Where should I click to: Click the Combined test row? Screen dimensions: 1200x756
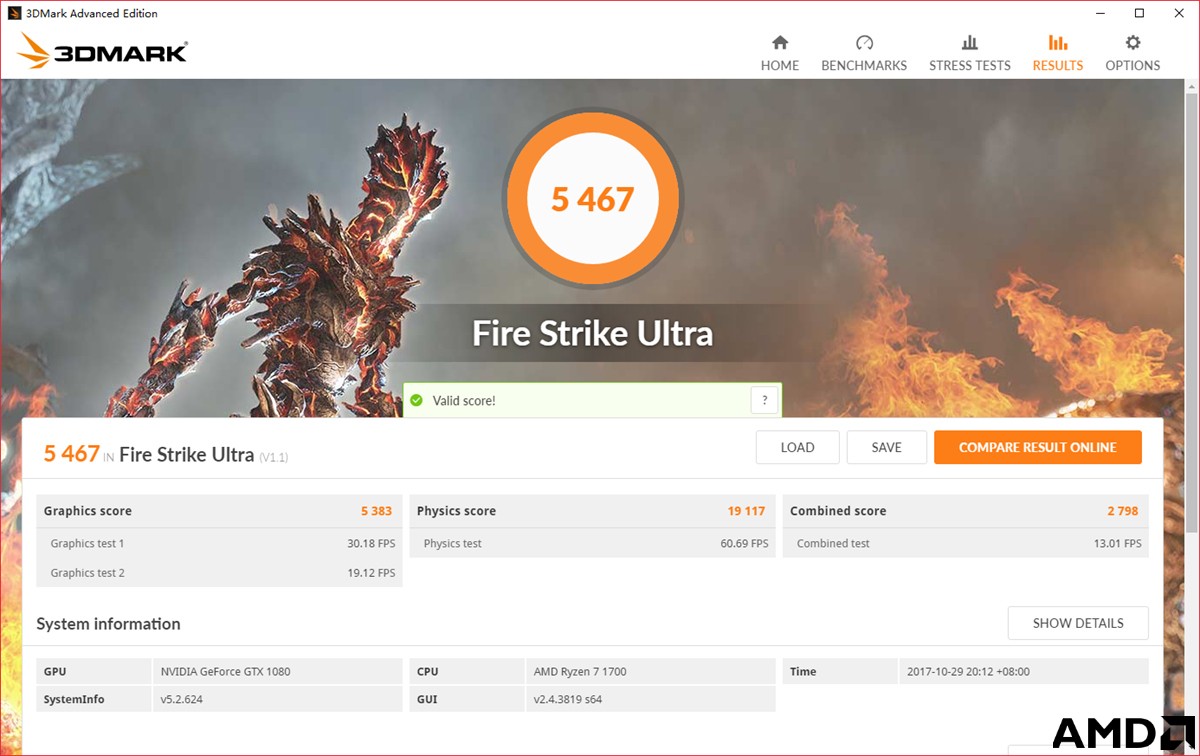pos(966,544)
